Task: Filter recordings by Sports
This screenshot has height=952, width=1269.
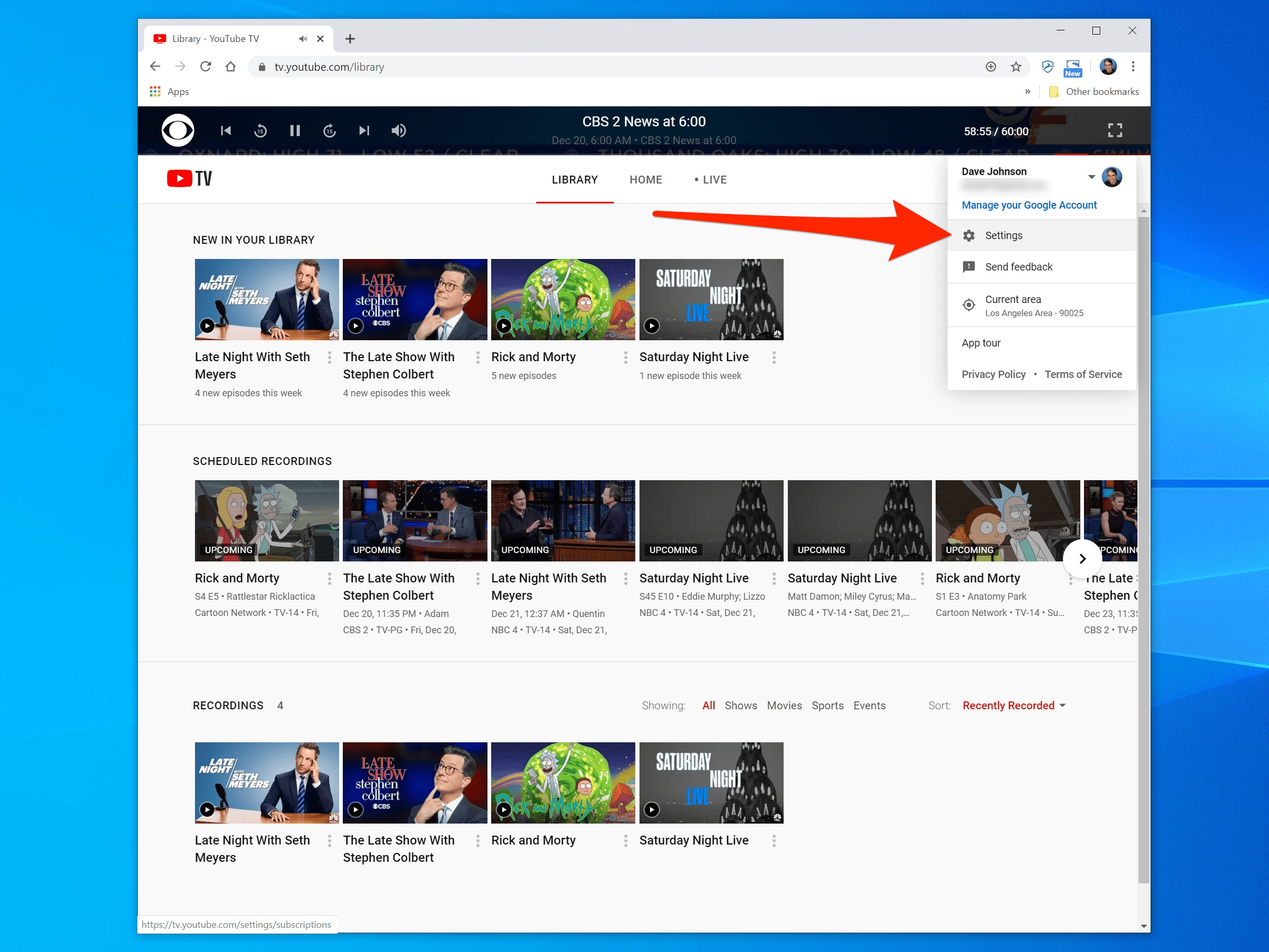Action: pyautogui.click(x=827, y=705)
